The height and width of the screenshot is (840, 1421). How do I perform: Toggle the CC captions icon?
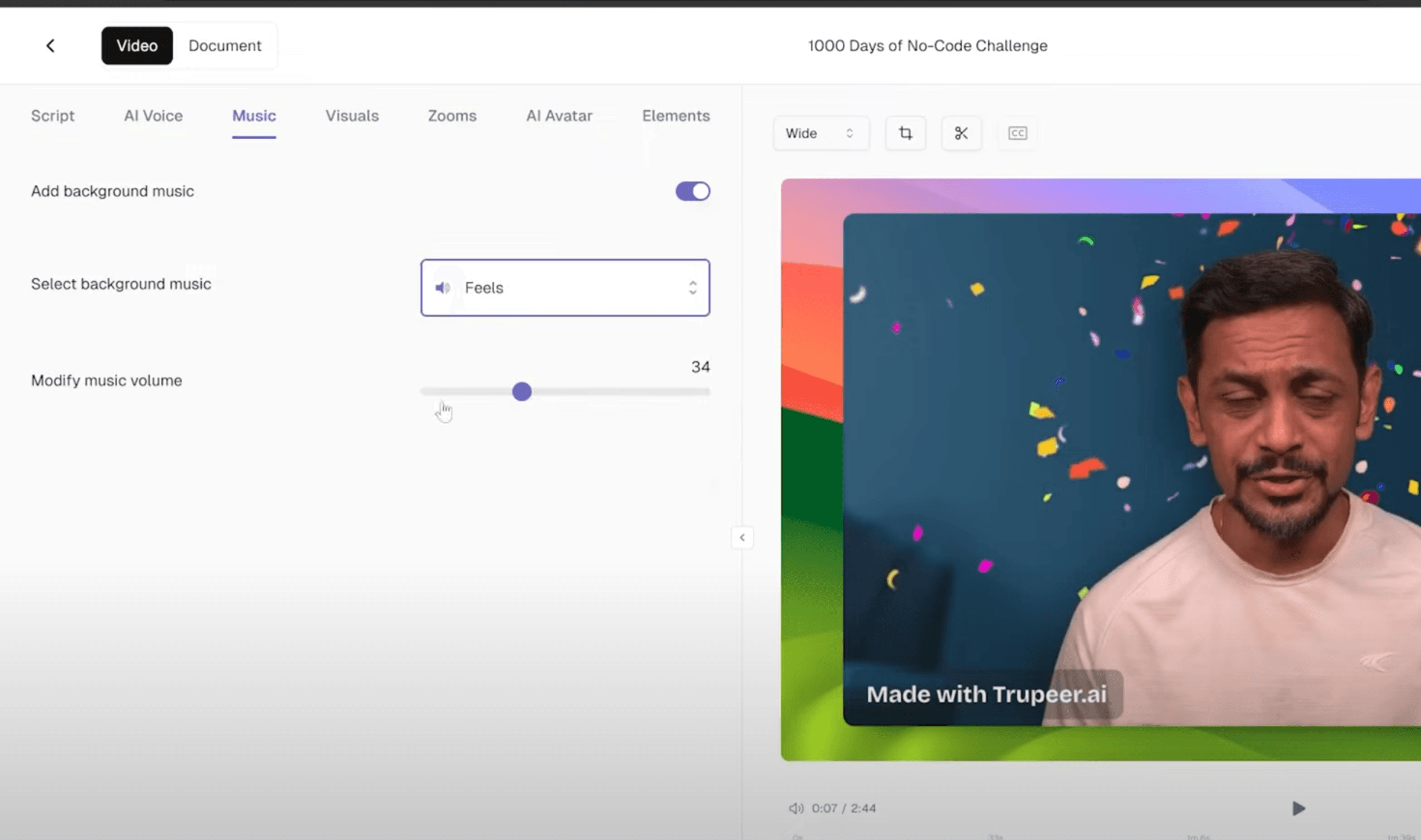(1017, 133)
